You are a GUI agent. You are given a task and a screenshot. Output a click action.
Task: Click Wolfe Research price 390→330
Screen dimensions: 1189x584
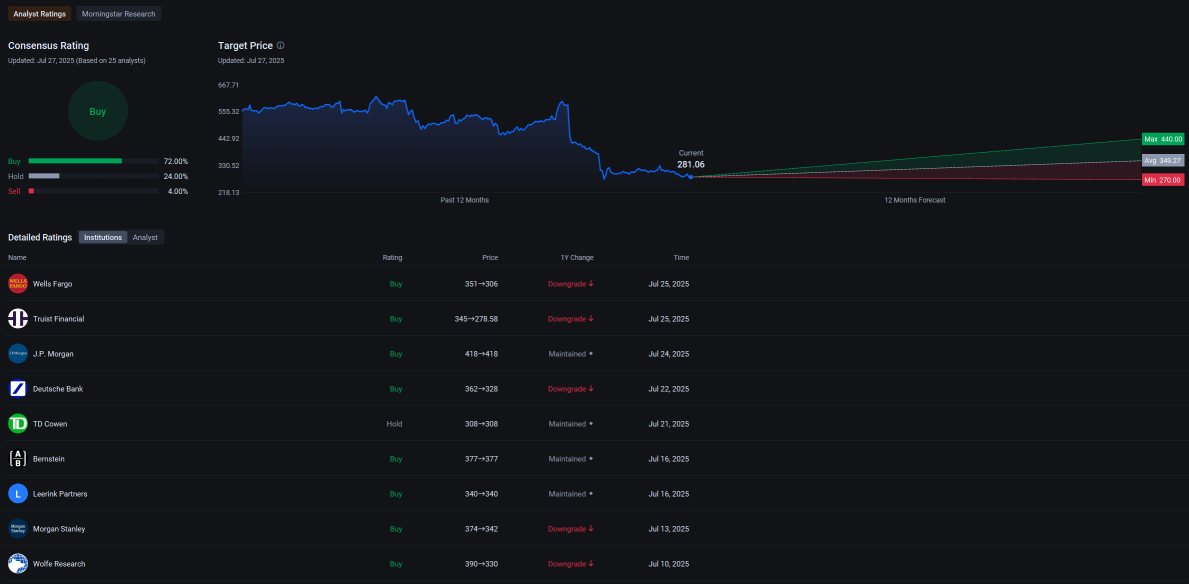point(482,564)
